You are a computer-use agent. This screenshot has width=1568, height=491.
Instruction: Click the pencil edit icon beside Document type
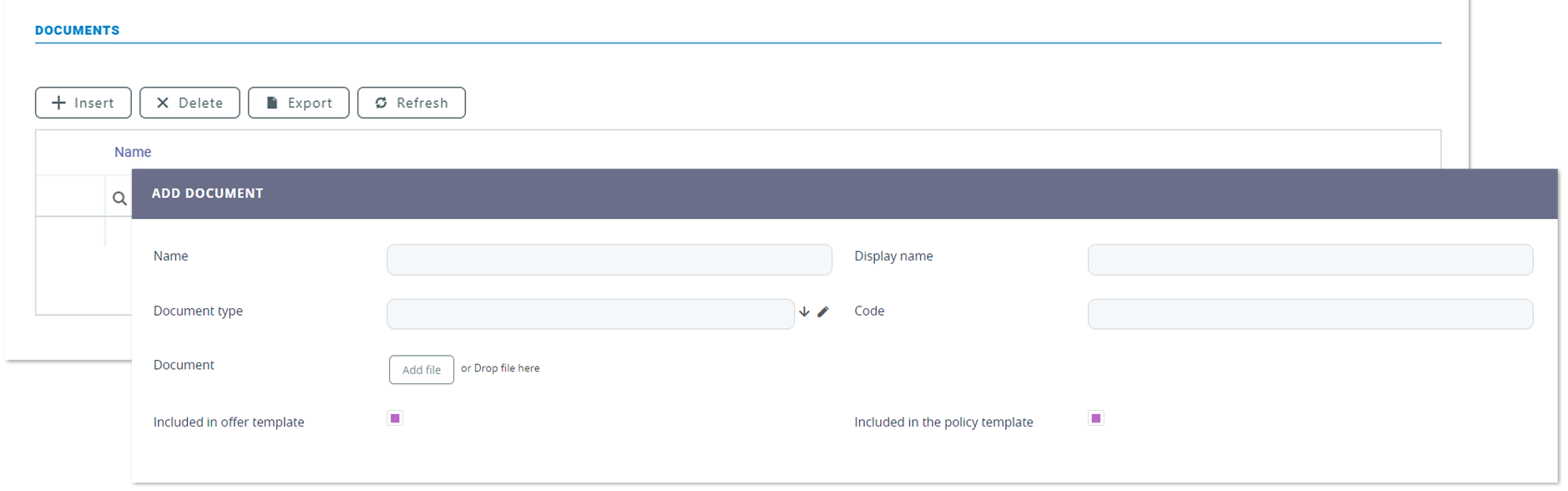pyautogui.click(x=822, y=311)
